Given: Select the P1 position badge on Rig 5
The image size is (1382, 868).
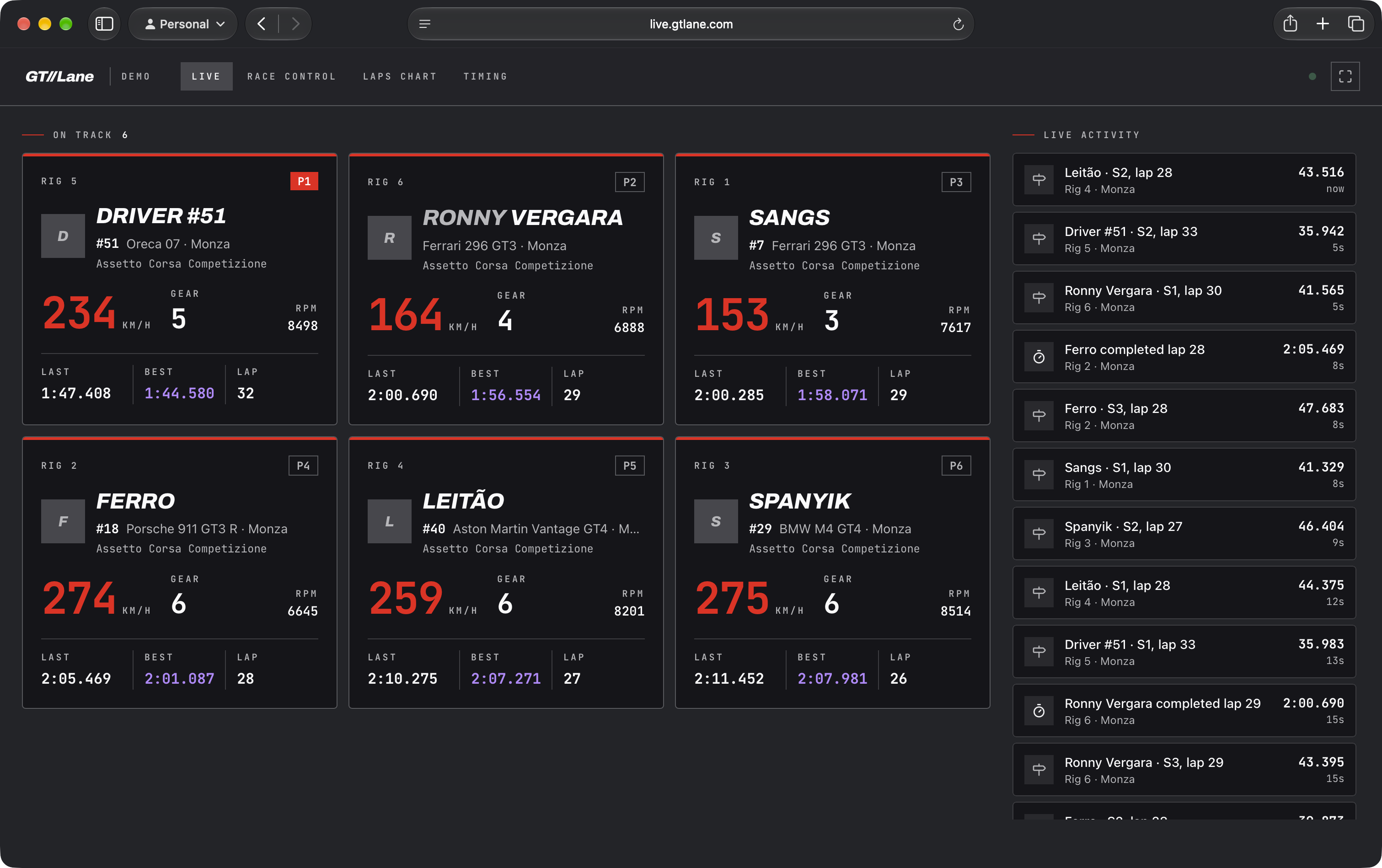Looking at the screenshot, I should click(x=304, y=182).
